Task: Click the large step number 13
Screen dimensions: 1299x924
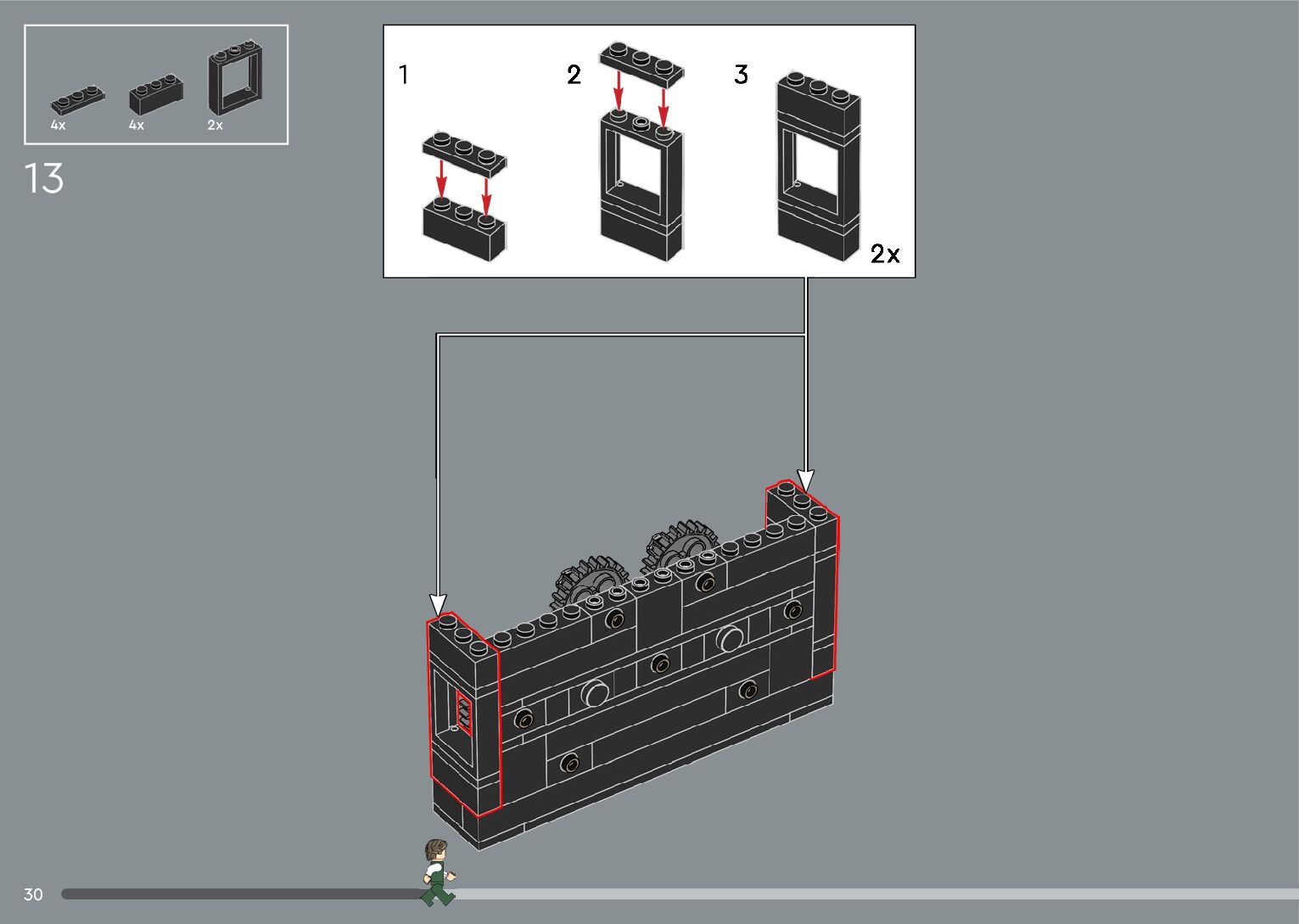Action: pyautogui.click(x=44, y=179)
